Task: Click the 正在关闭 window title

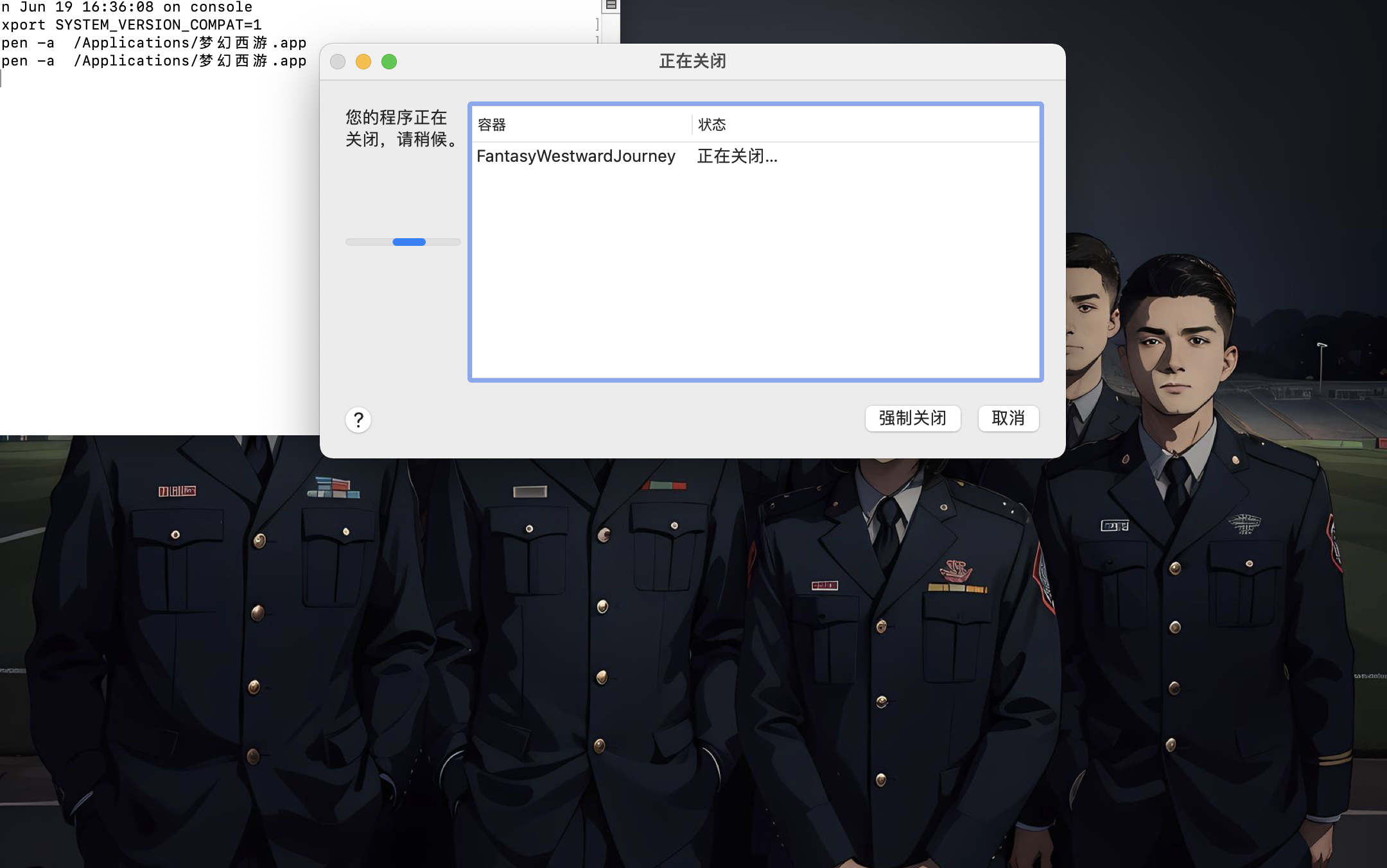Action: click(692, 62)
